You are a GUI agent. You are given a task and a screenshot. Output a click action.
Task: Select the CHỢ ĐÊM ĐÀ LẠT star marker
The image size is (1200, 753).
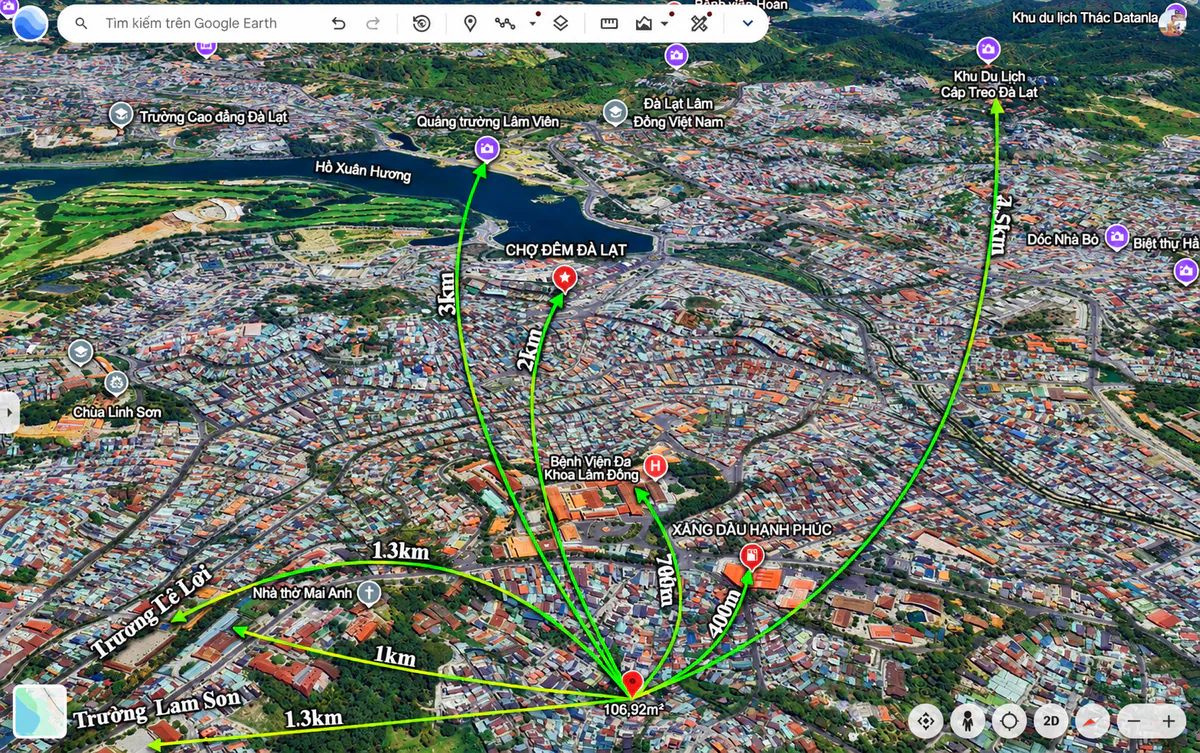564,278
